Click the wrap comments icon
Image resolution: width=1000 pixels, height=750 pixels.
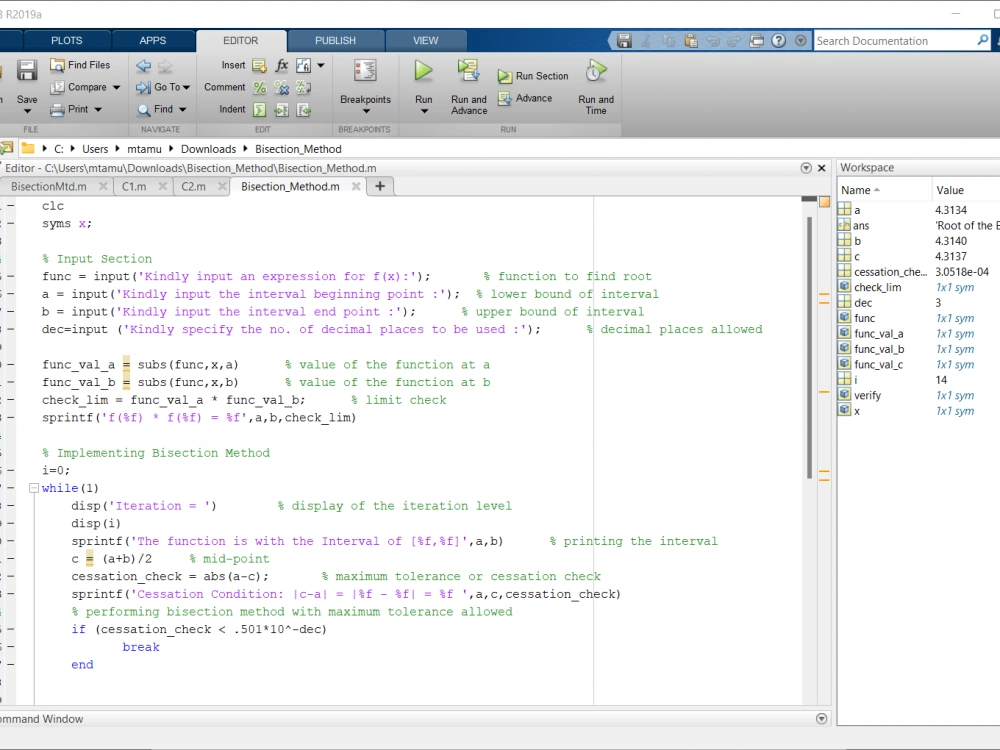pyautogui.click(x=304, y=87)
